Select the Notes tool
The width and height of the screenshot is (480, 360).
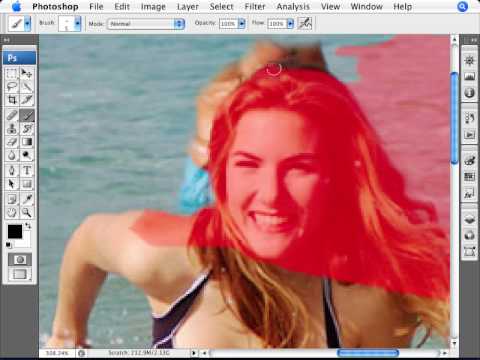[x=12, y=199]
